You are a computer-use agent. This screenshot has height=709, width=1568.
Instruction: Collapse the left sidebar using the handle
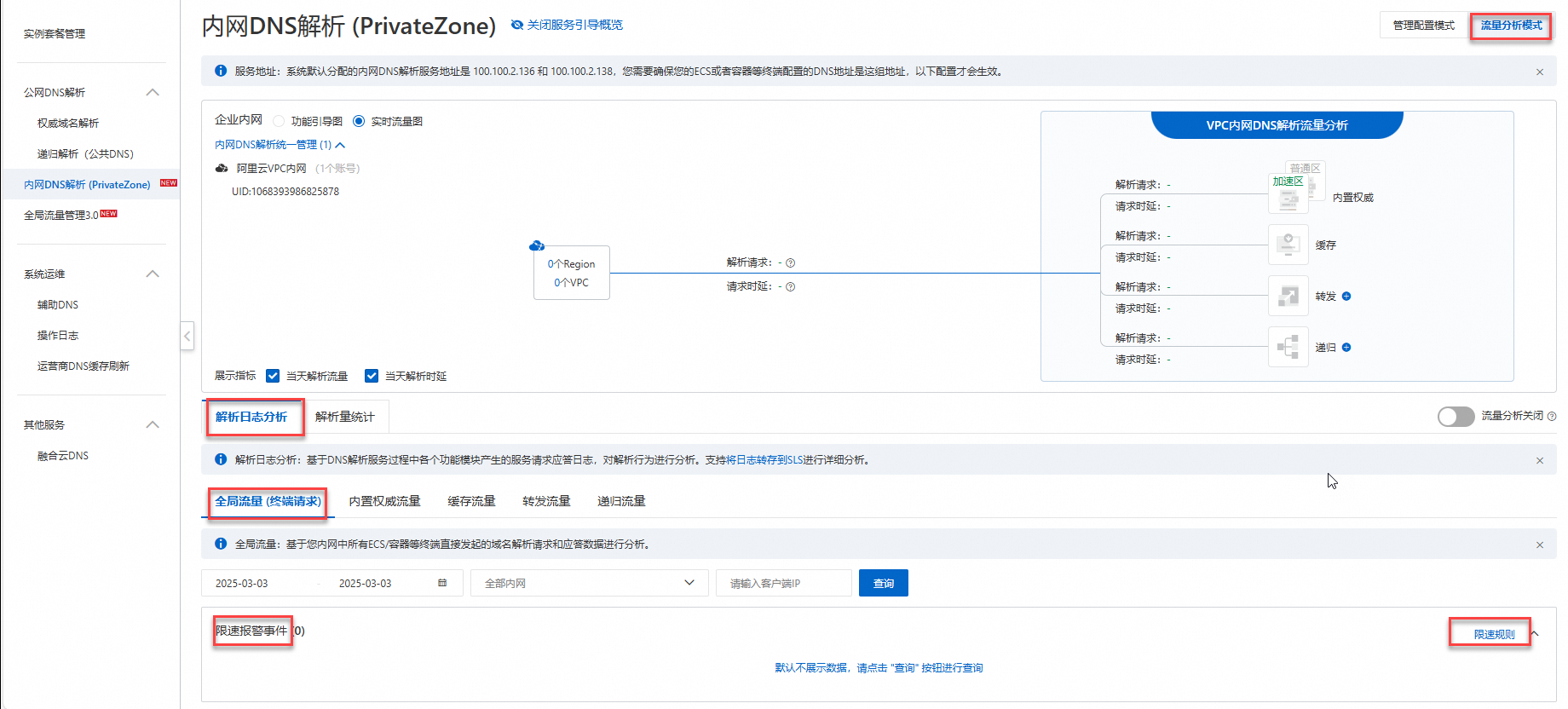tap(187, 336)
